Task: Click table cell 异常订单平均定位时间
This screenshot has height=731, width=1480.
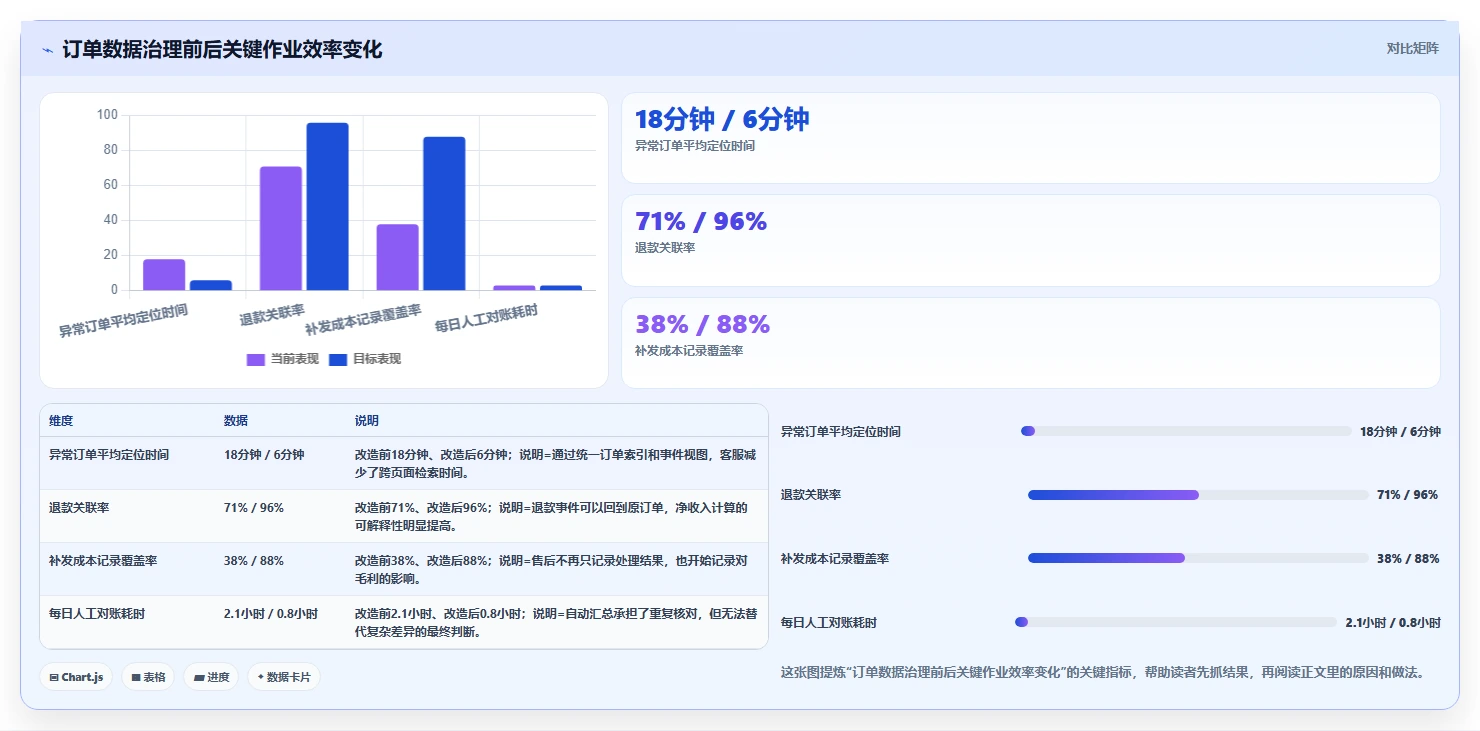Action: pos(109,454)
